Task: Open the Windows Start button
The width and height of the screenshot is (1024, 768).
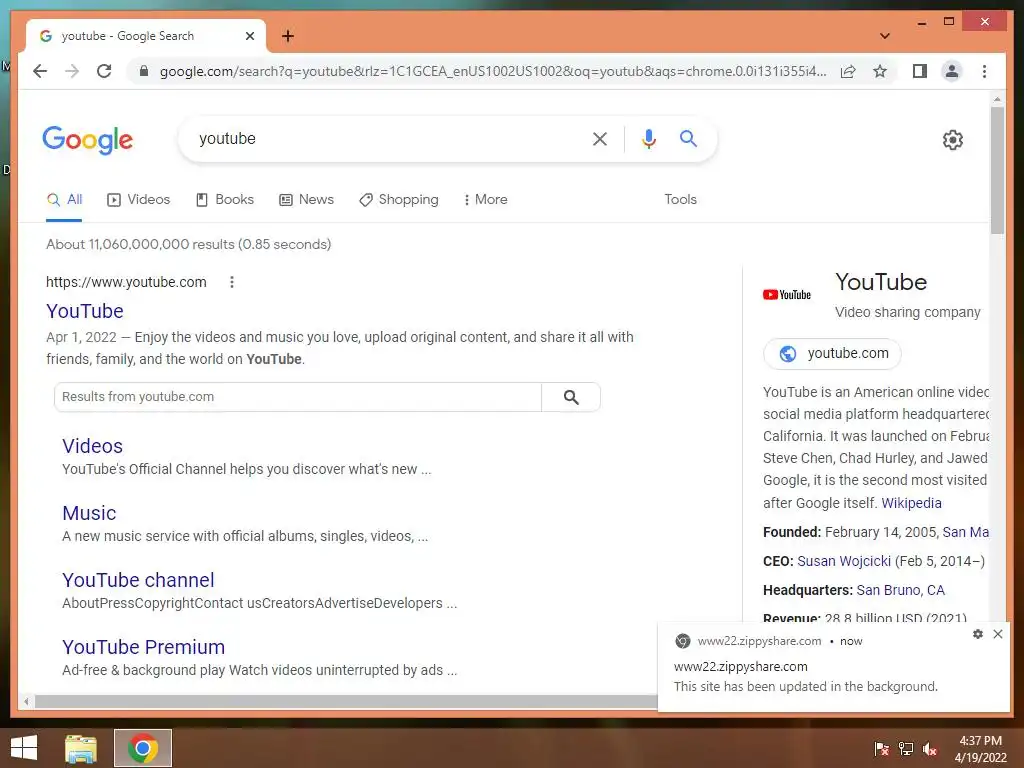Action: [24, 748]
